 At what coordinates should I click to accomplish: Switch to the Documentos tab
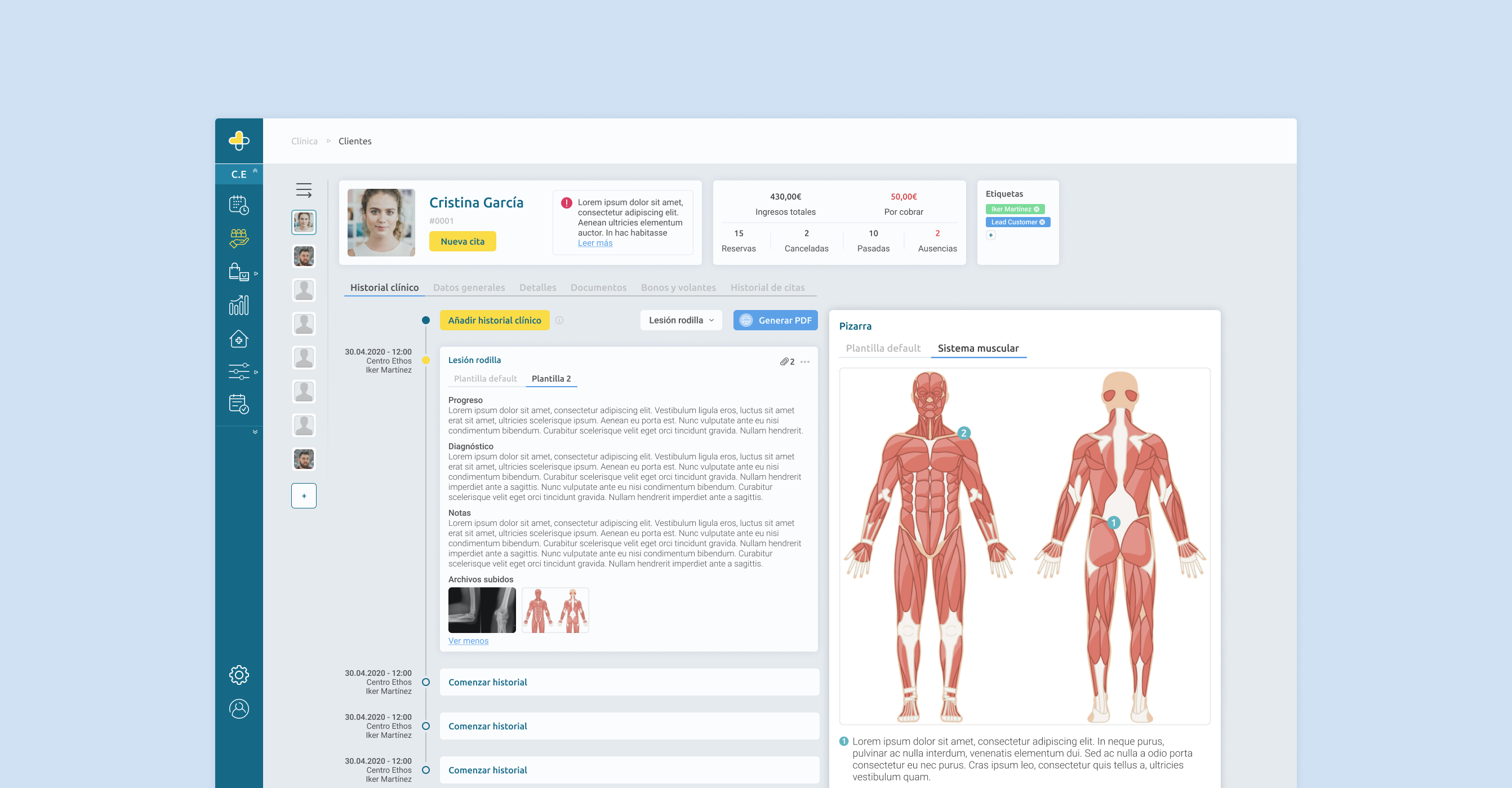tap(598, 287)
